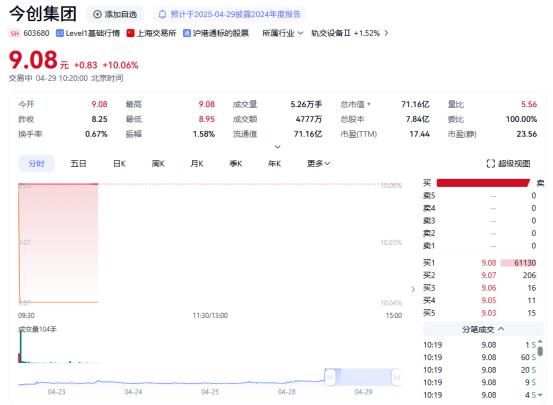Click the 上海交易所 flag icon
This screenshot has height=405, width=553.
coord(130,33)
